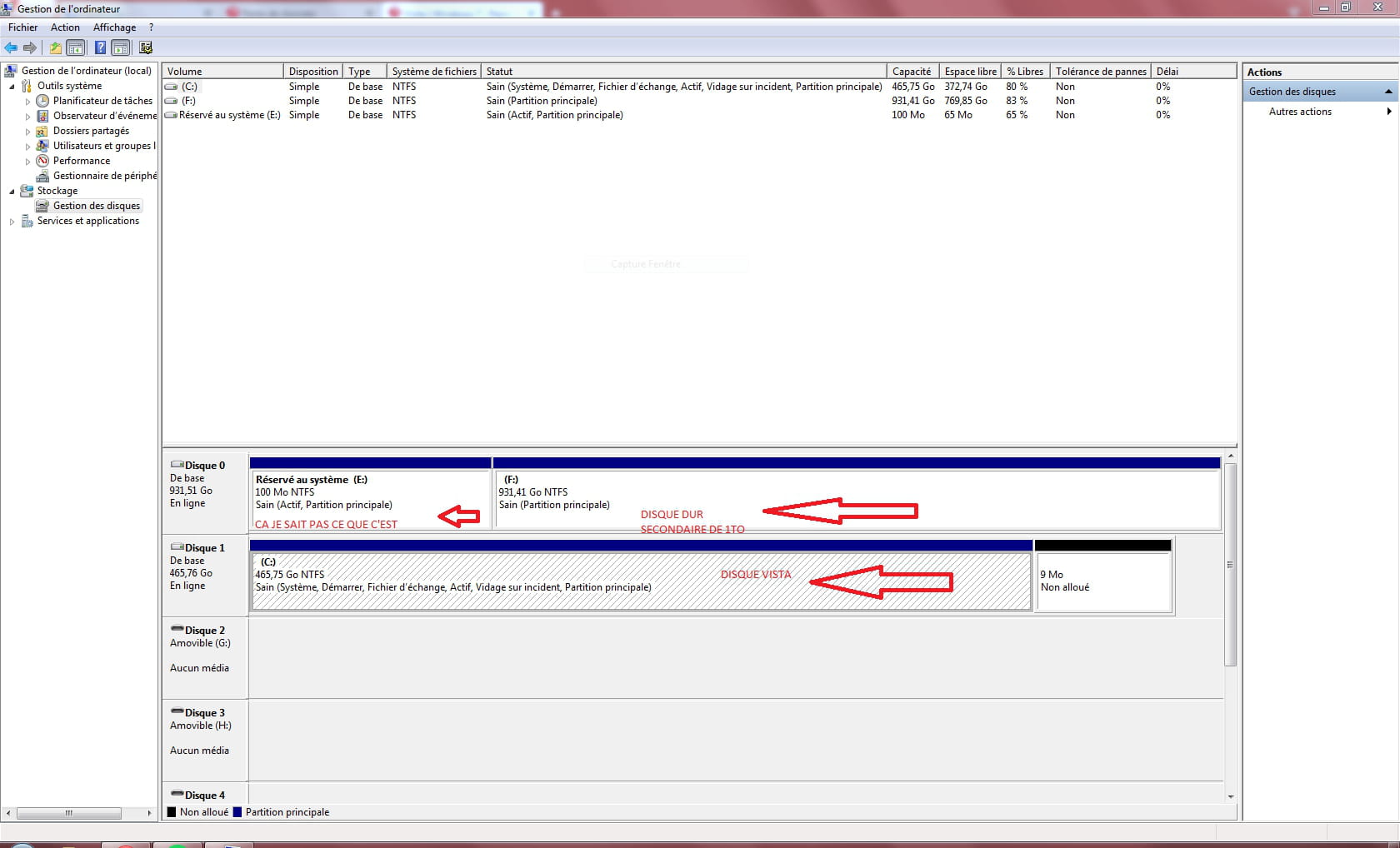The image size is (1400, 848).
Task: Click the Back arrow in toolbar
Action: point(11,48)
